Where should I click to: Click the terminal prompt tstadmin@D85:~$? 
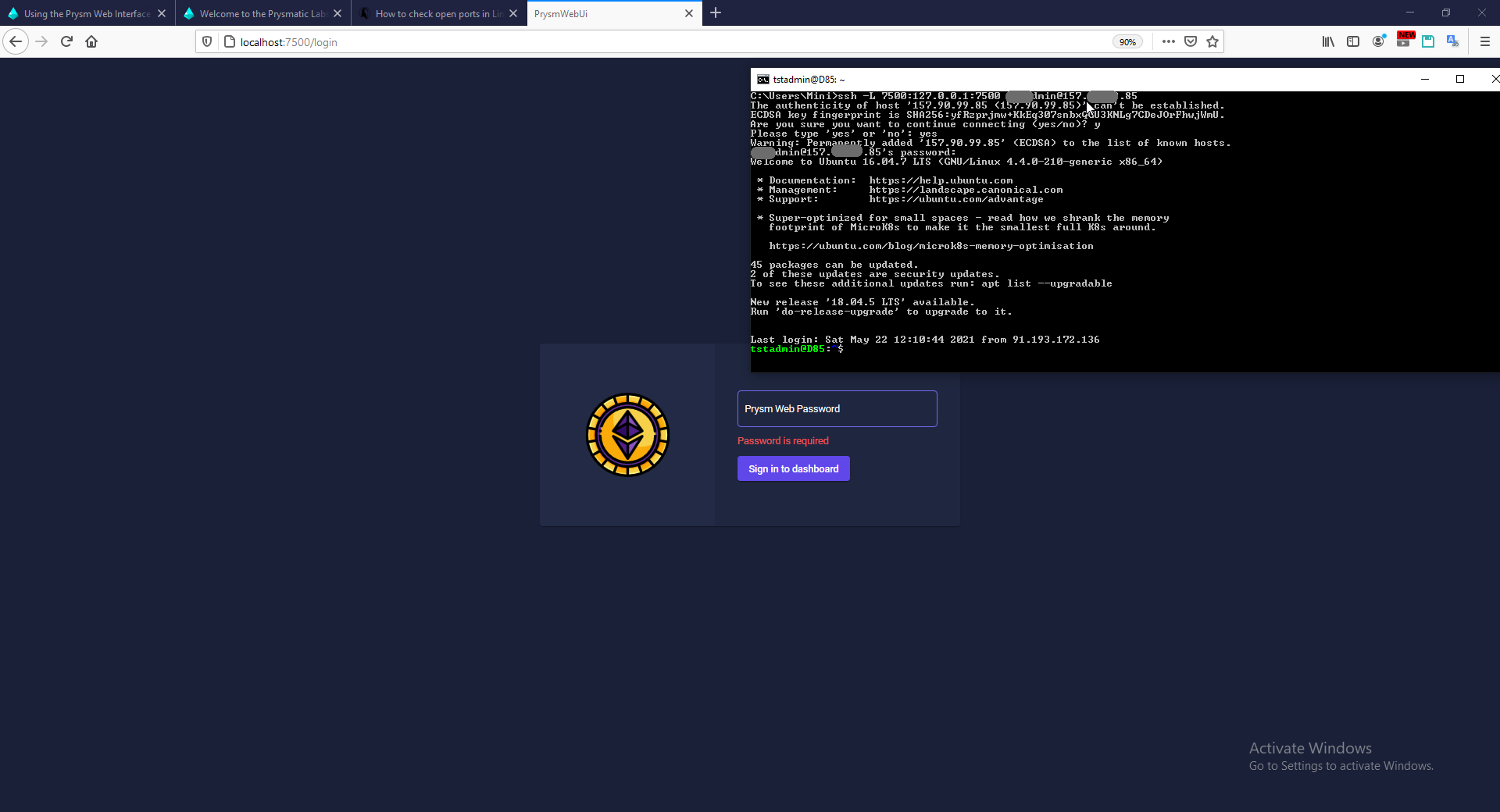797,349
